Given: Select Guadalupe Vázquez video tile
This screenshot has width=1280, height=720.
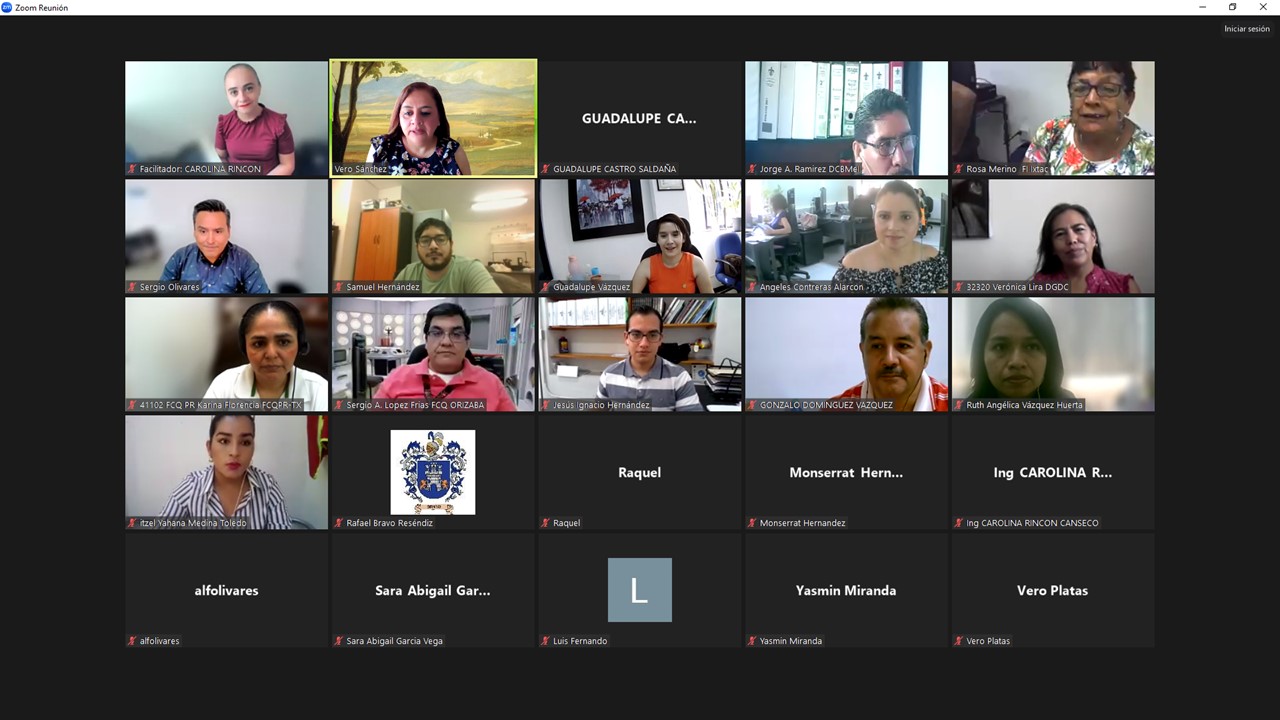Looking at the screenshot, I should 640,236.
